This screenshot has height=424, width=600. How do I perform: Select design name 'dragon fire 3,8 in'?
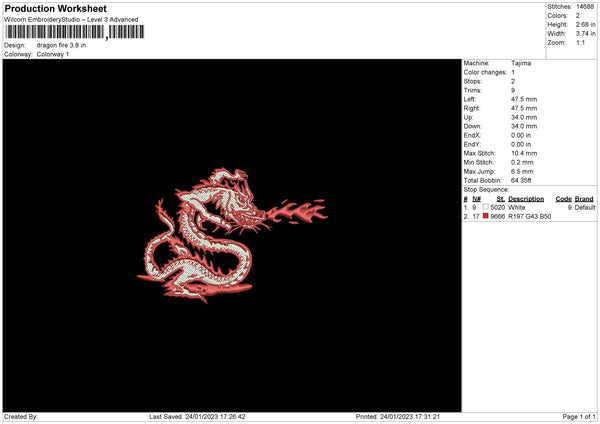(x=61, y=45)
